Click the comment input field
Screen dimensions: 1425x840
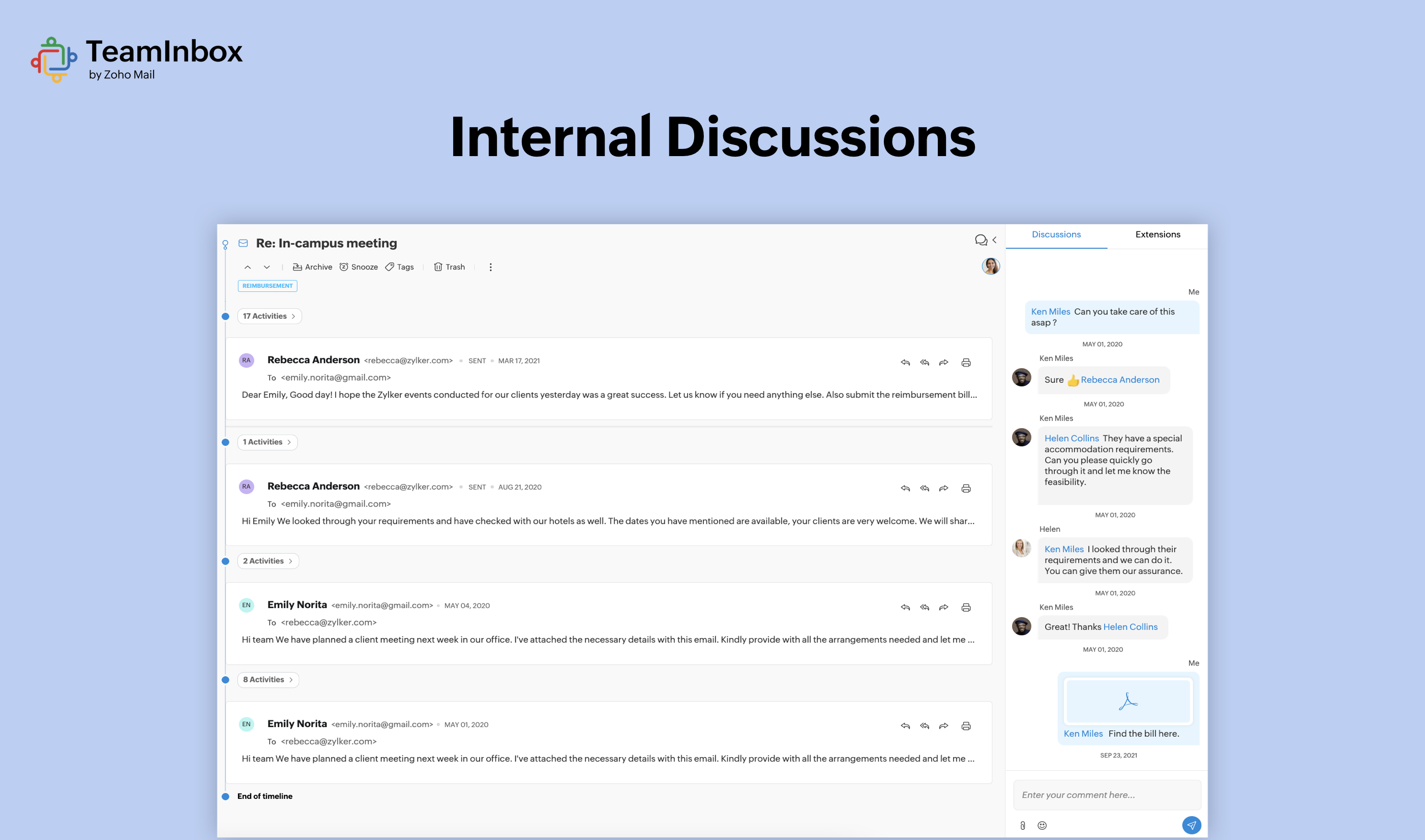point(1107,795)
